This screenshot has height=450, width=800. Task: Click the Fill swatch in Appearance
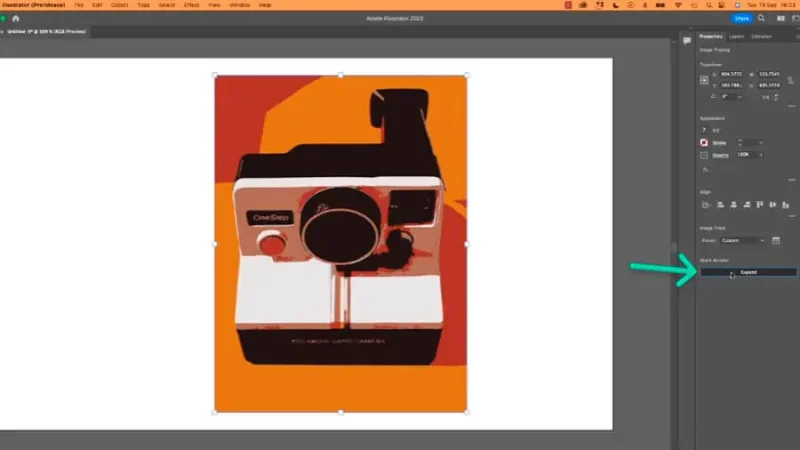click(x=704, y=131)
